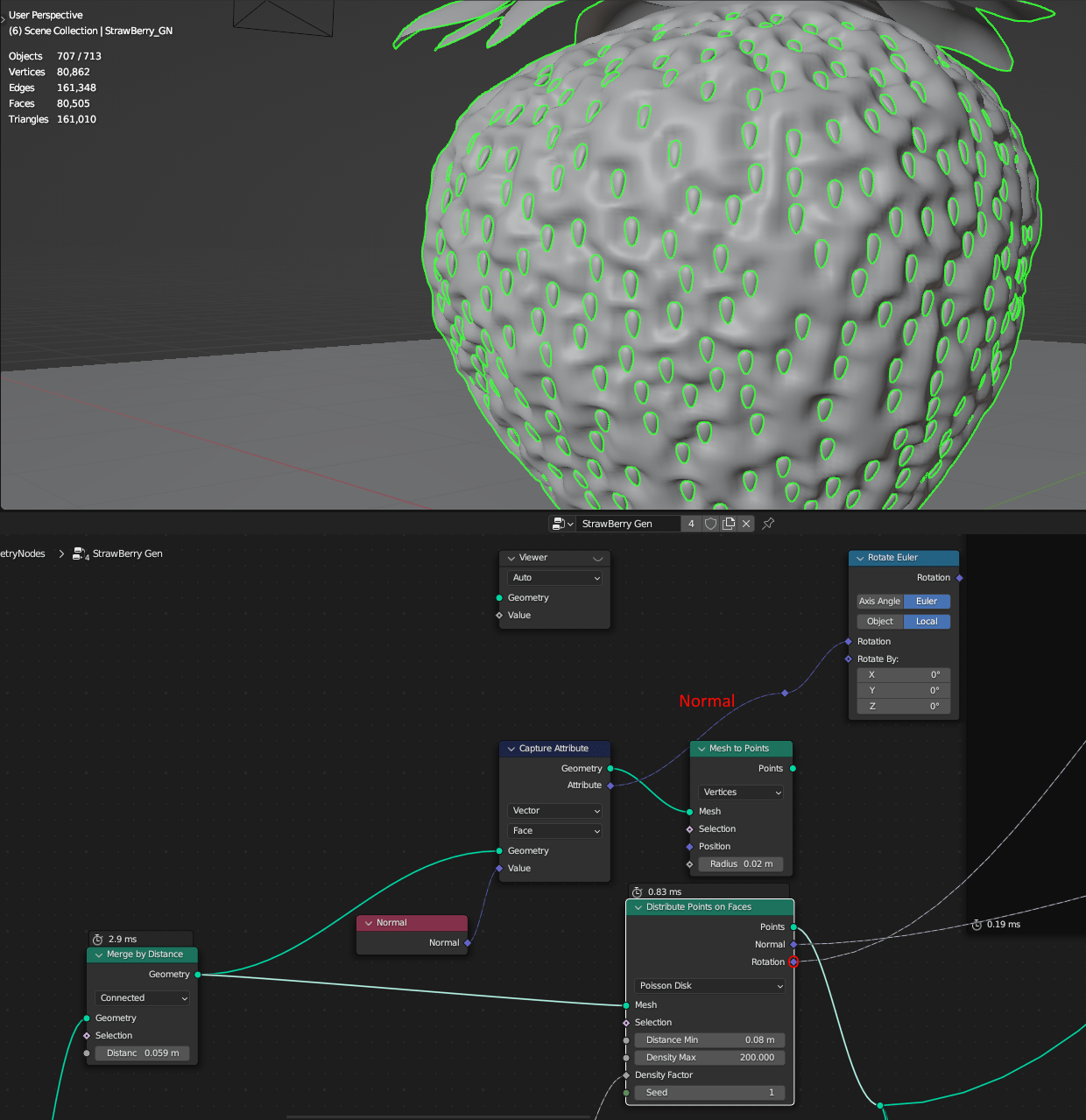Switch rotation space from Local to Object
Screen dimensions: 1086x1120
pos(878,621)
